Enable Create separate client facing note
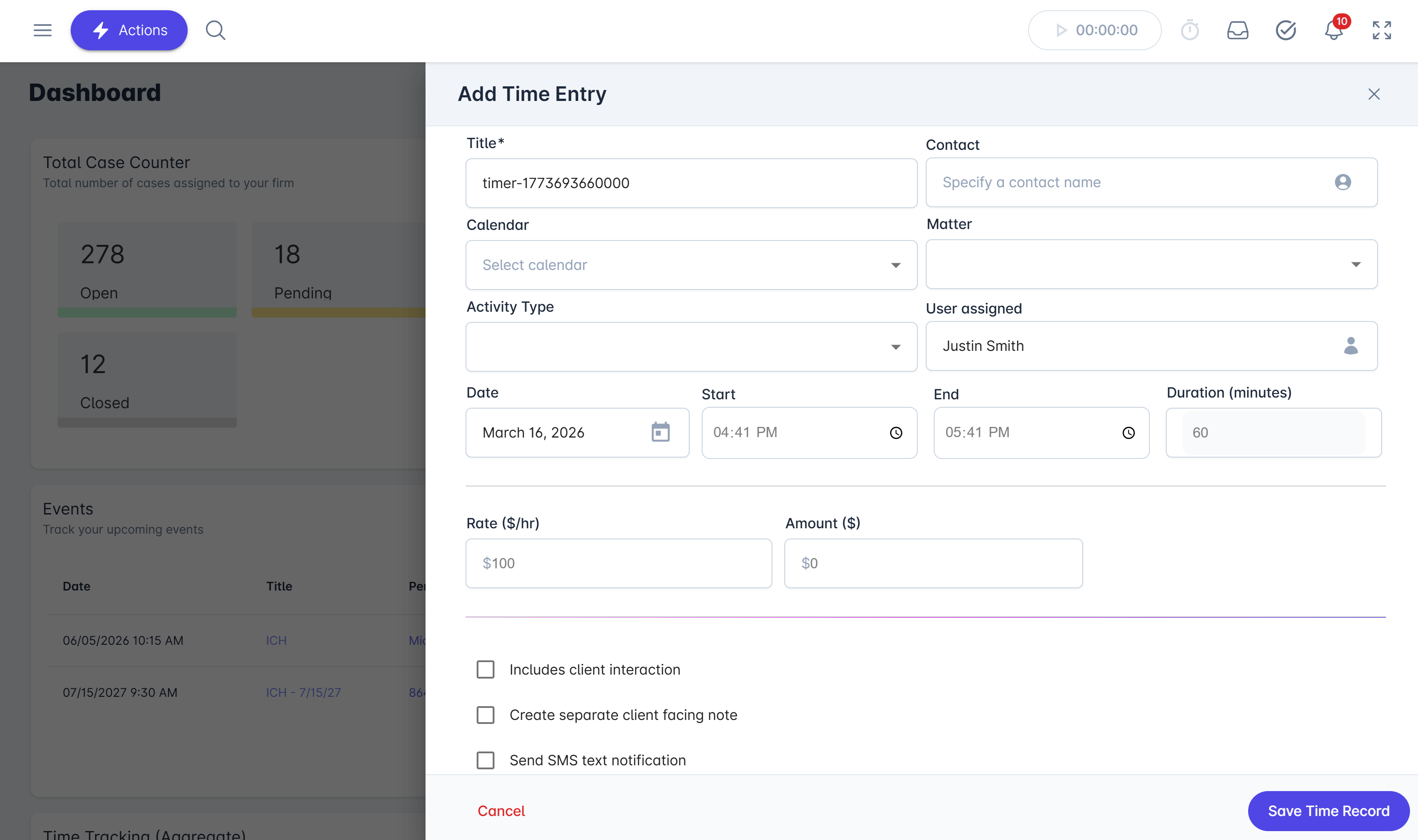This screenshot has height=840, width=1418. 485,715
